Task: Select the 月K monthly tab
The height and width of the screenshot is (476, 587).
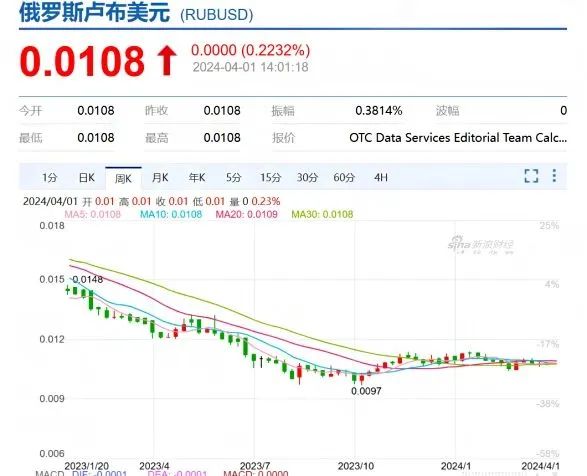Action: tap(160, 178)
